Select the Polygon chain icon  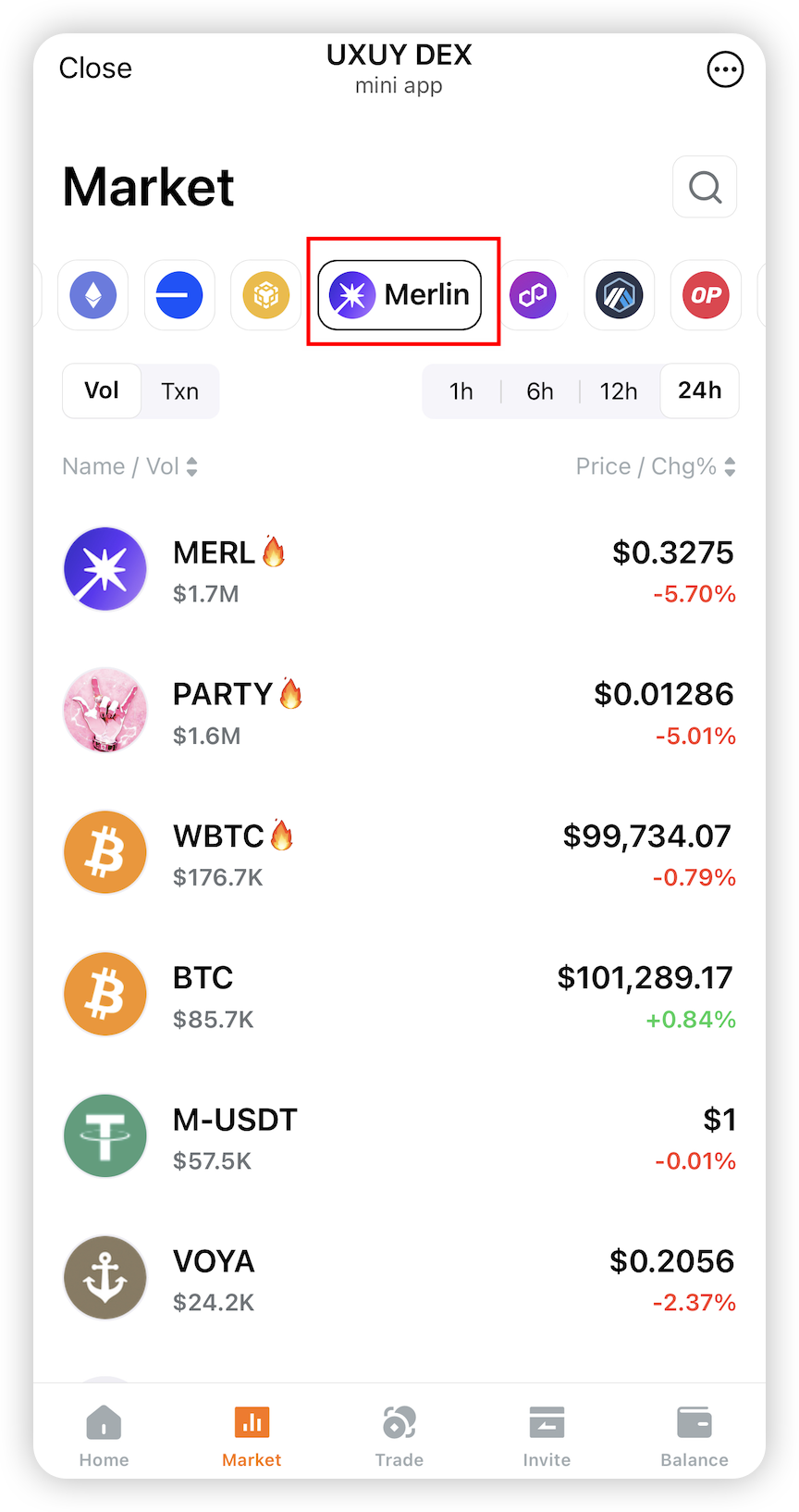[533, 296]
